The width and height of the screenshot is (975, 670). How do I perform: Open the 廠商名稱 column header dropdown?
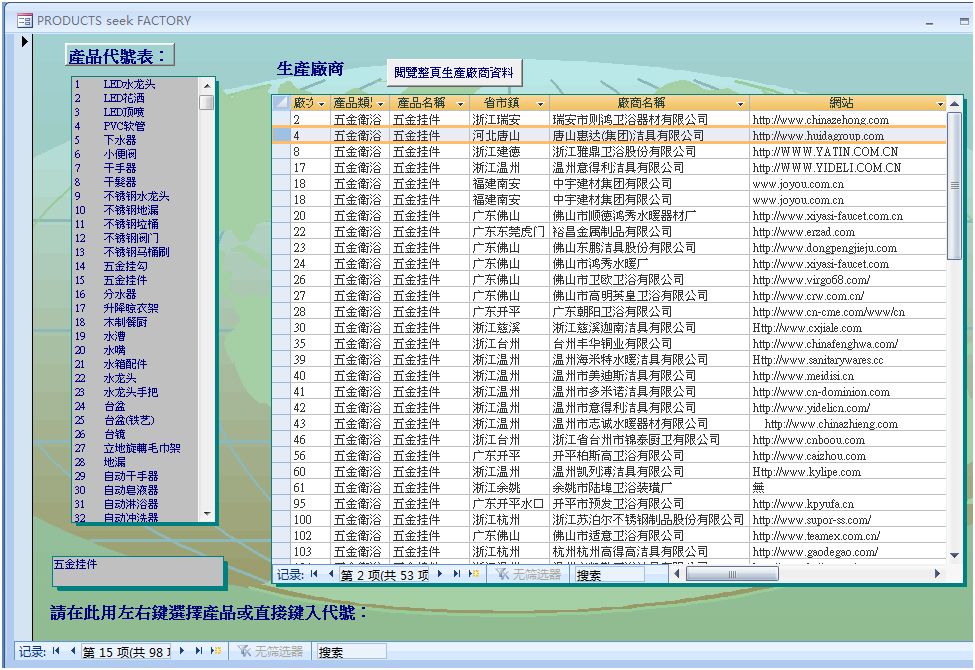(740, 104)
